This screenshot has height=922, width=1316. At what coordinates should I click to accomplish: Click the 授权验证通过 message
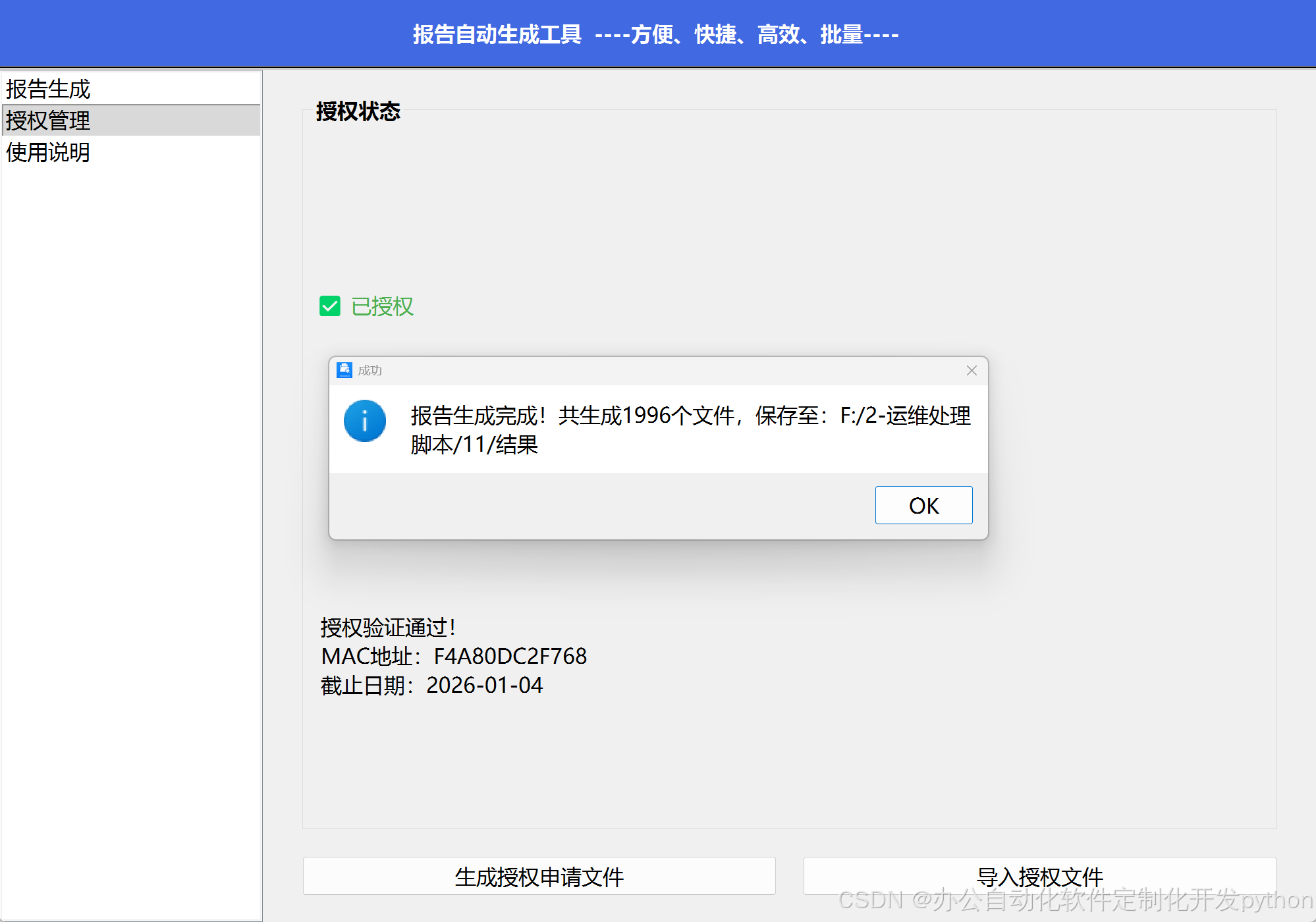(388, 627)
